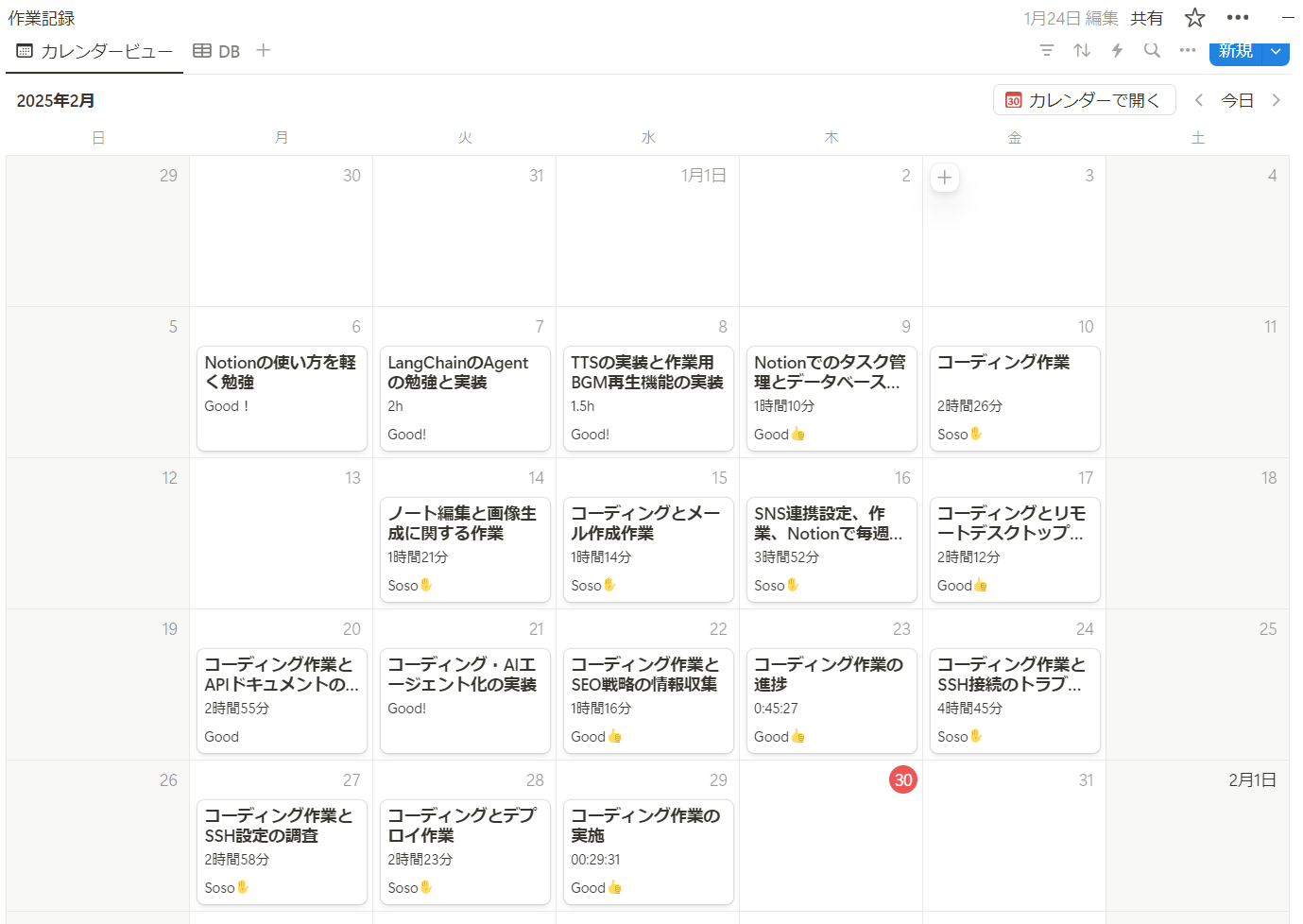Favorite the page with star icon
This screenshot has width=1303, height=924.
point(1195,18)
